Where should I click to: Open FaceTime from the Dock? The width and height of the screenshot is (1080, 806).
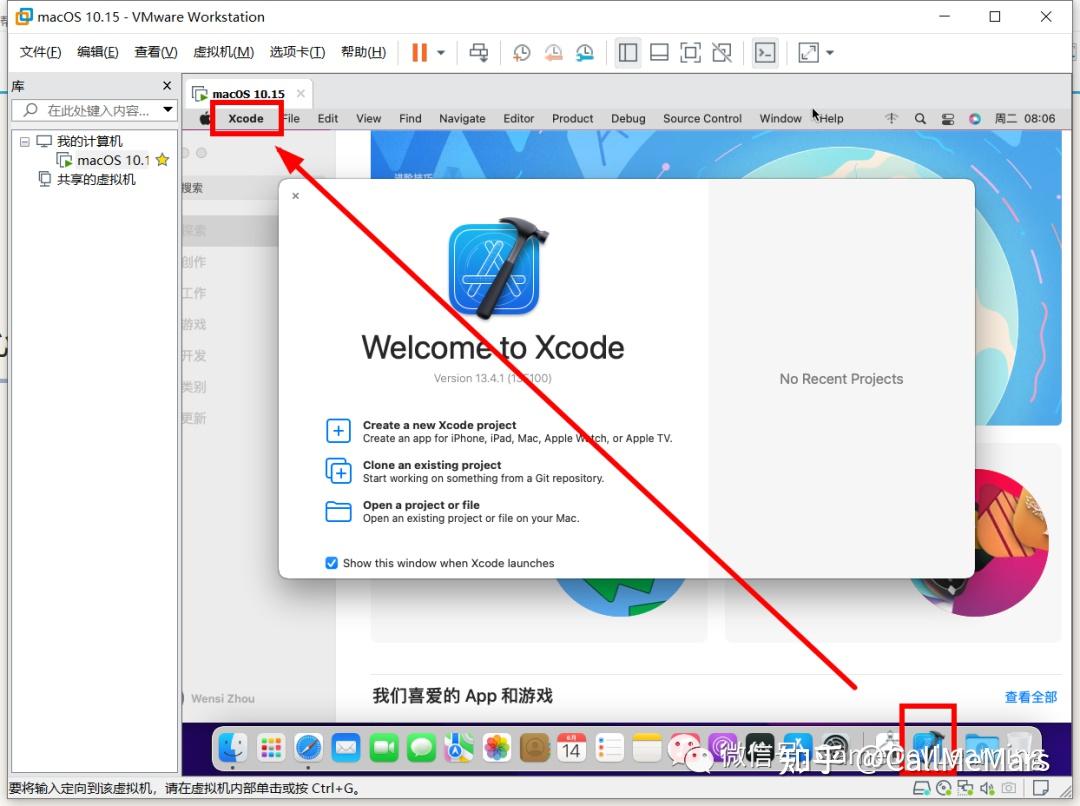pyautogui.click(x=384, y=748)
